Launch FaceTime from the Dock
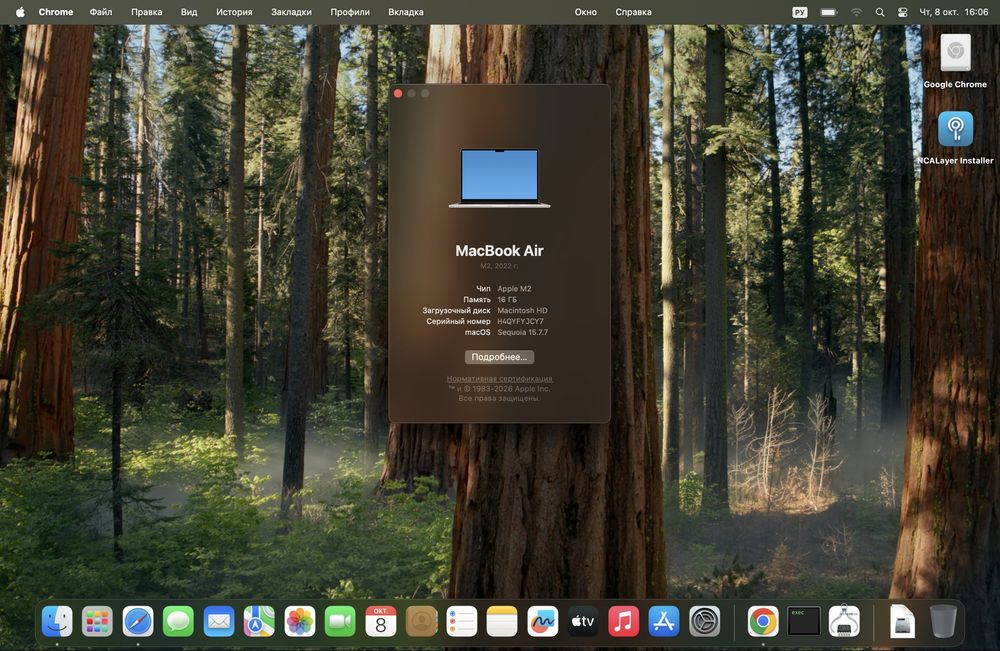 (340, 621)
